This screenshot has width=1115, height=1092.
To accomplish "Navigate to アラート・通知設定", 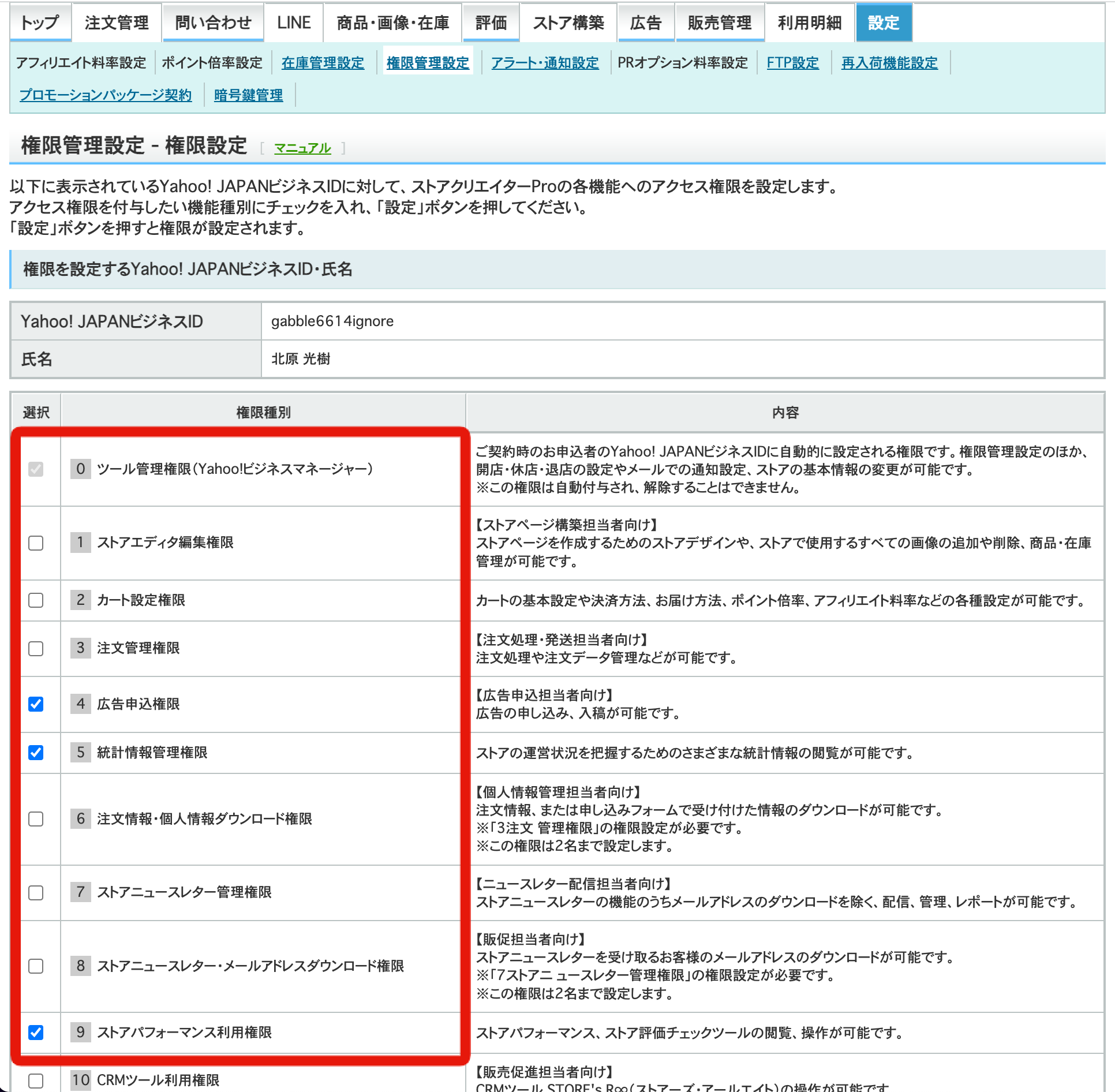I will [x=545, y=63].
